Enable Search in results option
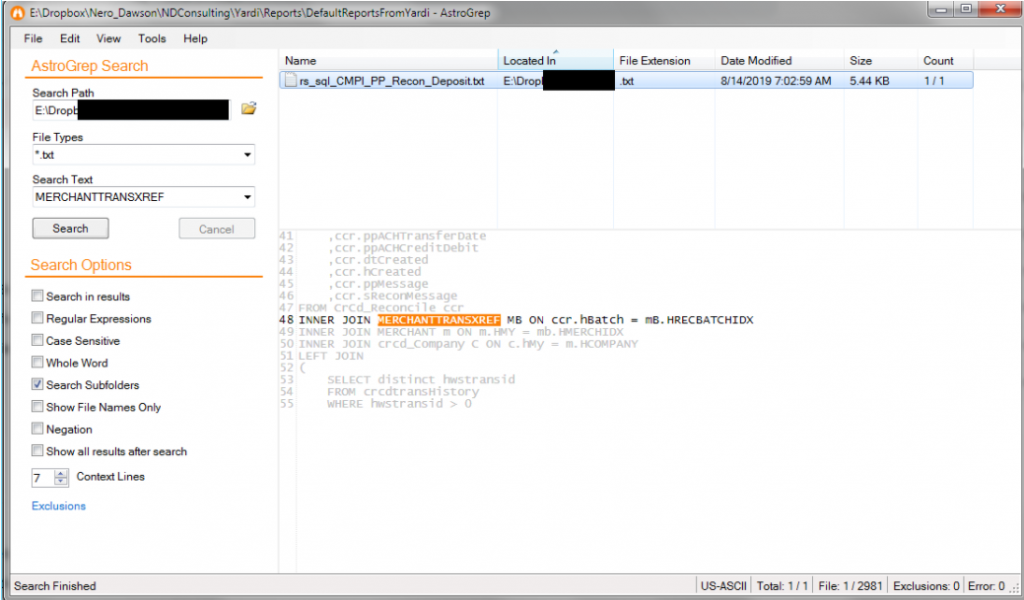1024x600 pixels. pos(37,296)
